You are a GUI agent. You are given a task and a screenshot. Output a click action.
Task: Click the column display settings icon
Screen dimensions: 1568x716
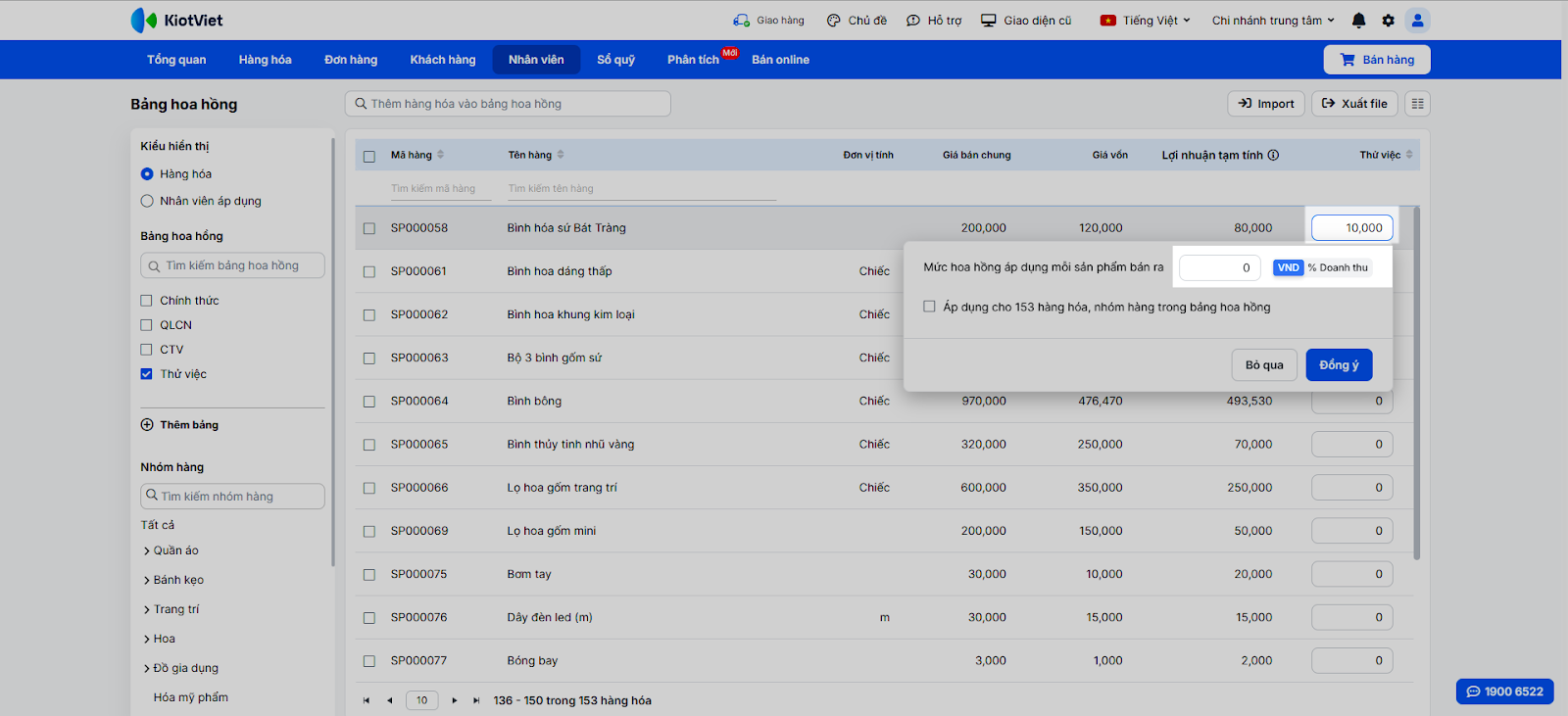click(x=1417, y=104)
